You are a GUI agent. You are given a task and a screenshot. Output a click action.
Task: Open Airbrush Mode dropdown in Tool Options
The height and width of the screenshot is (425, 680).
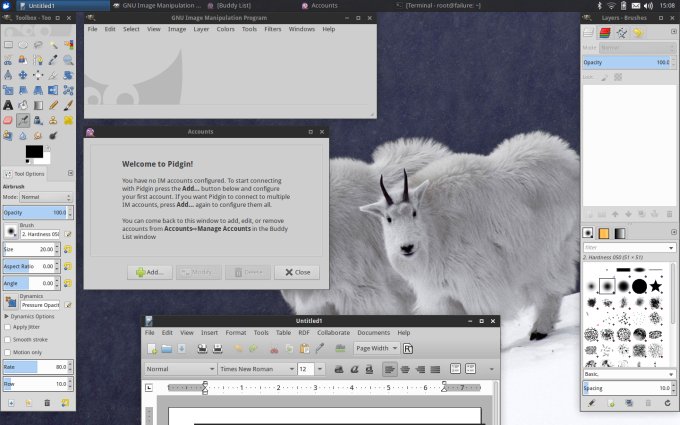point(45,197)
